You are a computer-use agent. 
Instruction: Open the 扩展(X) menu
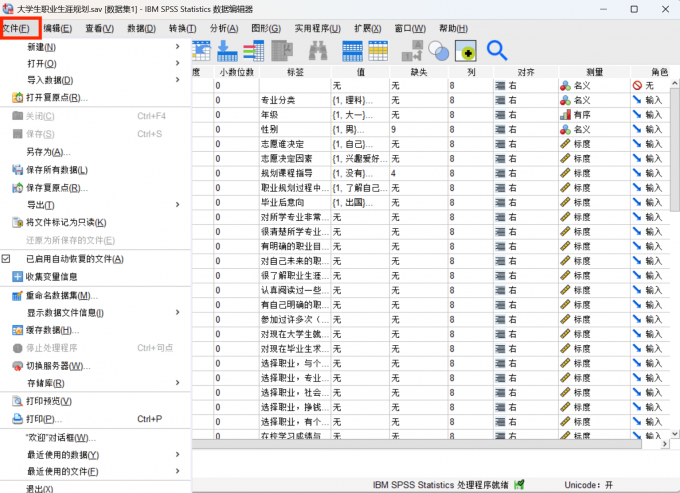(367, 29)
